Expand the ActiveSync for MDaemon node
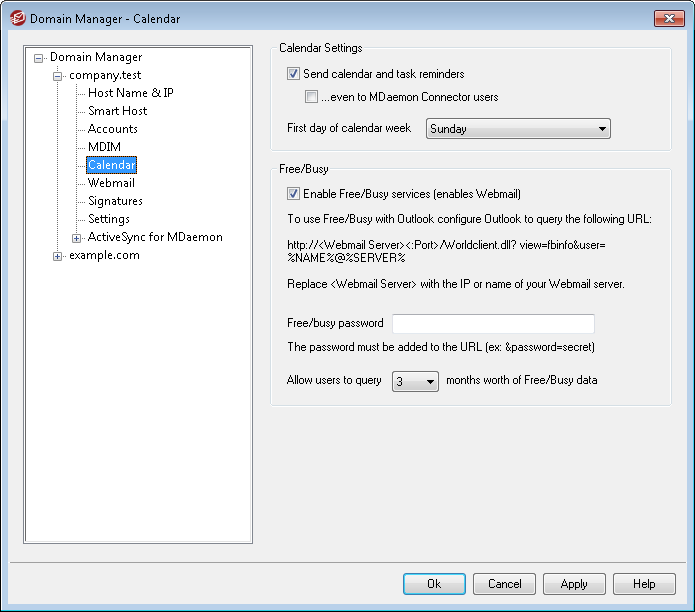695x612 pixels. pyautogui.click(x=77, y=238)
